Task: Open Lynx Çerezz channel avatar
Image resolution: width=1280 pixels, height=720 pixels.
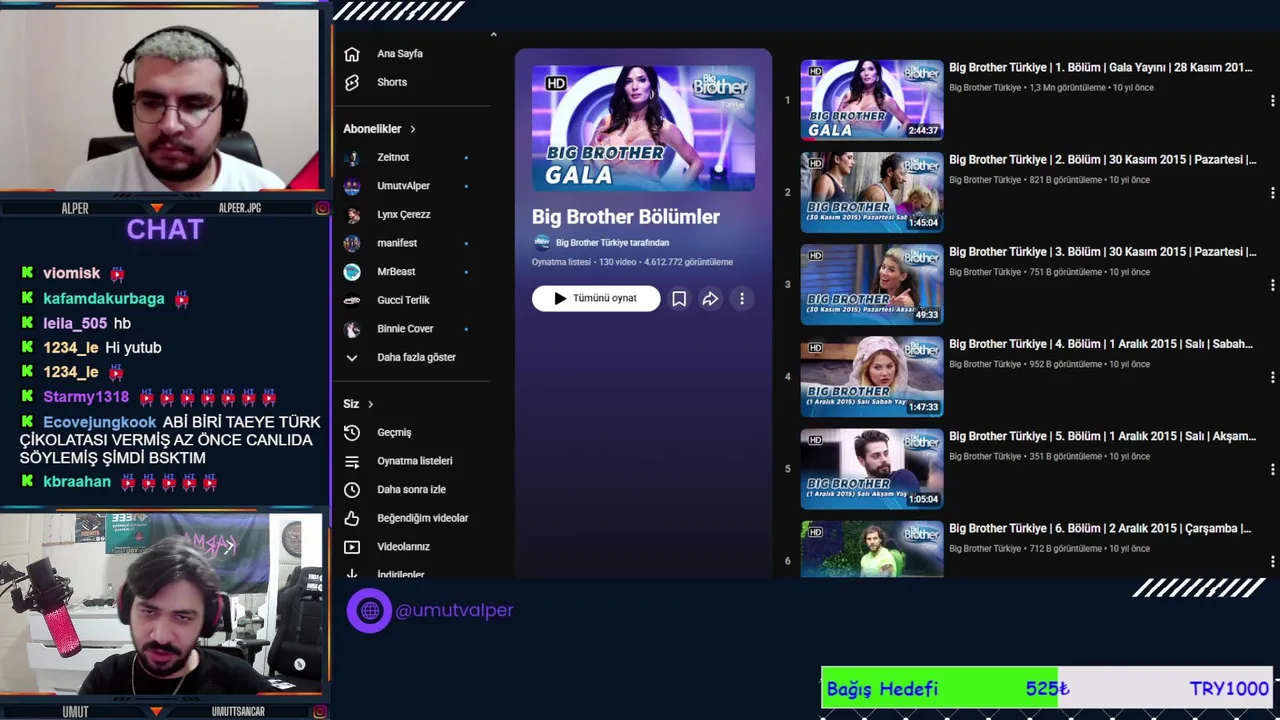Action: click(352, 215)
